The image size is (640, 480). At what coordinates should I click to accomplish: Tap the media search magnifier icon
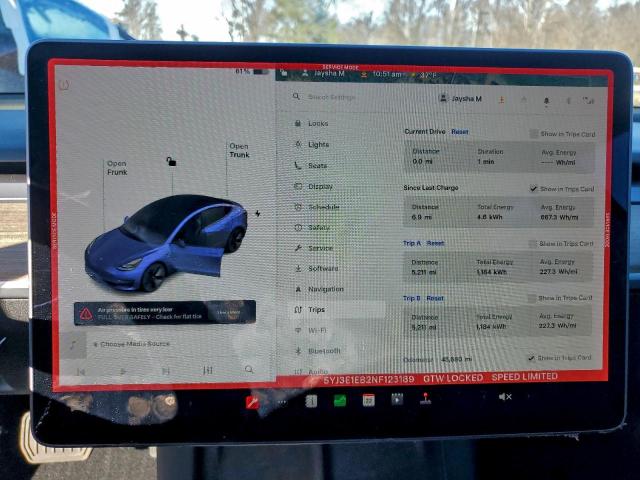tap(249, 369)
